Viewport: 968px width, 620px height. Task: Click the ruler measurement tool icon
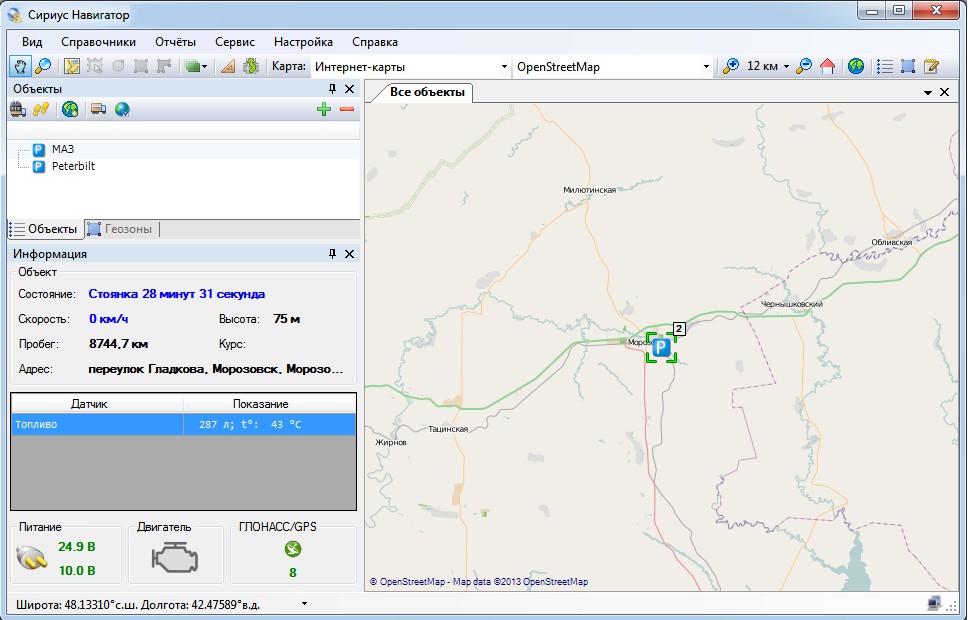pos(227,67)
